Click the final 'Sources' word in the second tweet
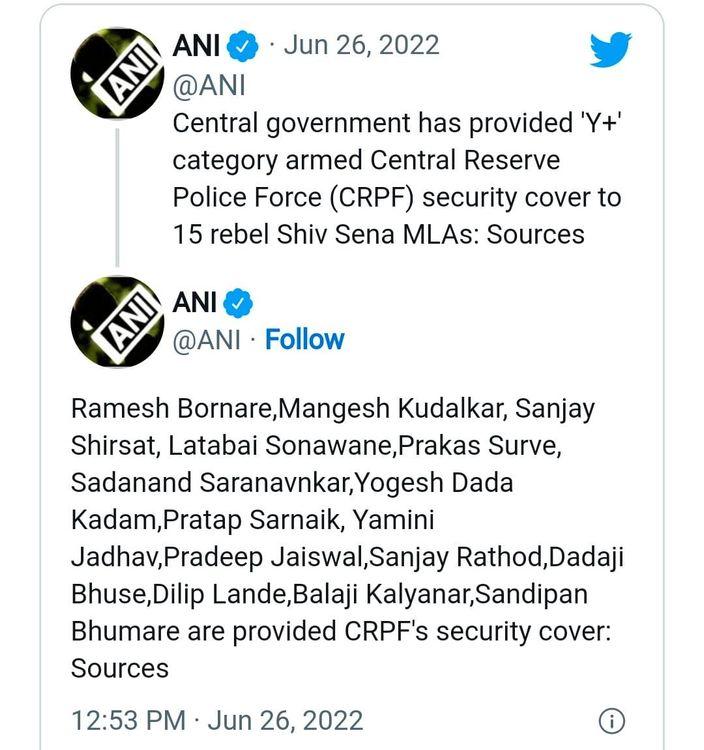 pos(119,668)
